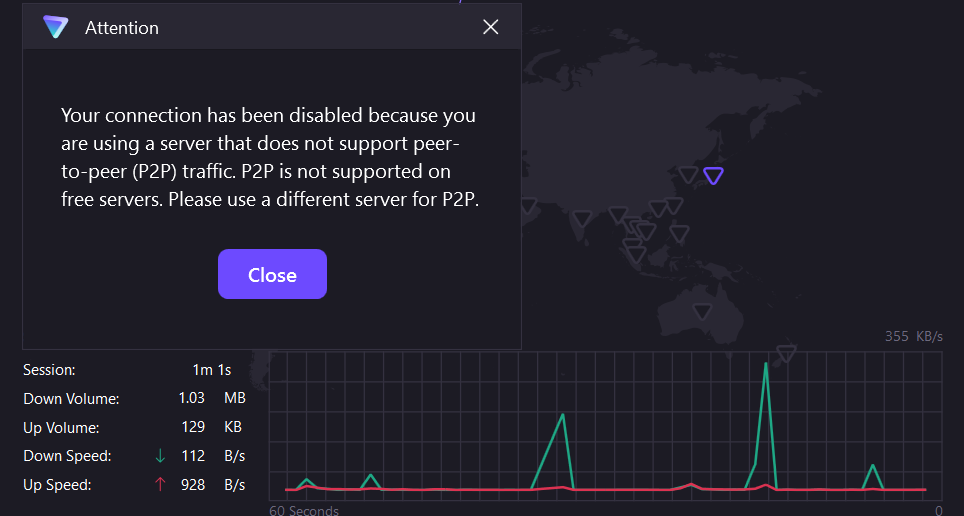Dismiss the Attention dialog with the X
Screen dimensions: 964x516
[490, 27]
